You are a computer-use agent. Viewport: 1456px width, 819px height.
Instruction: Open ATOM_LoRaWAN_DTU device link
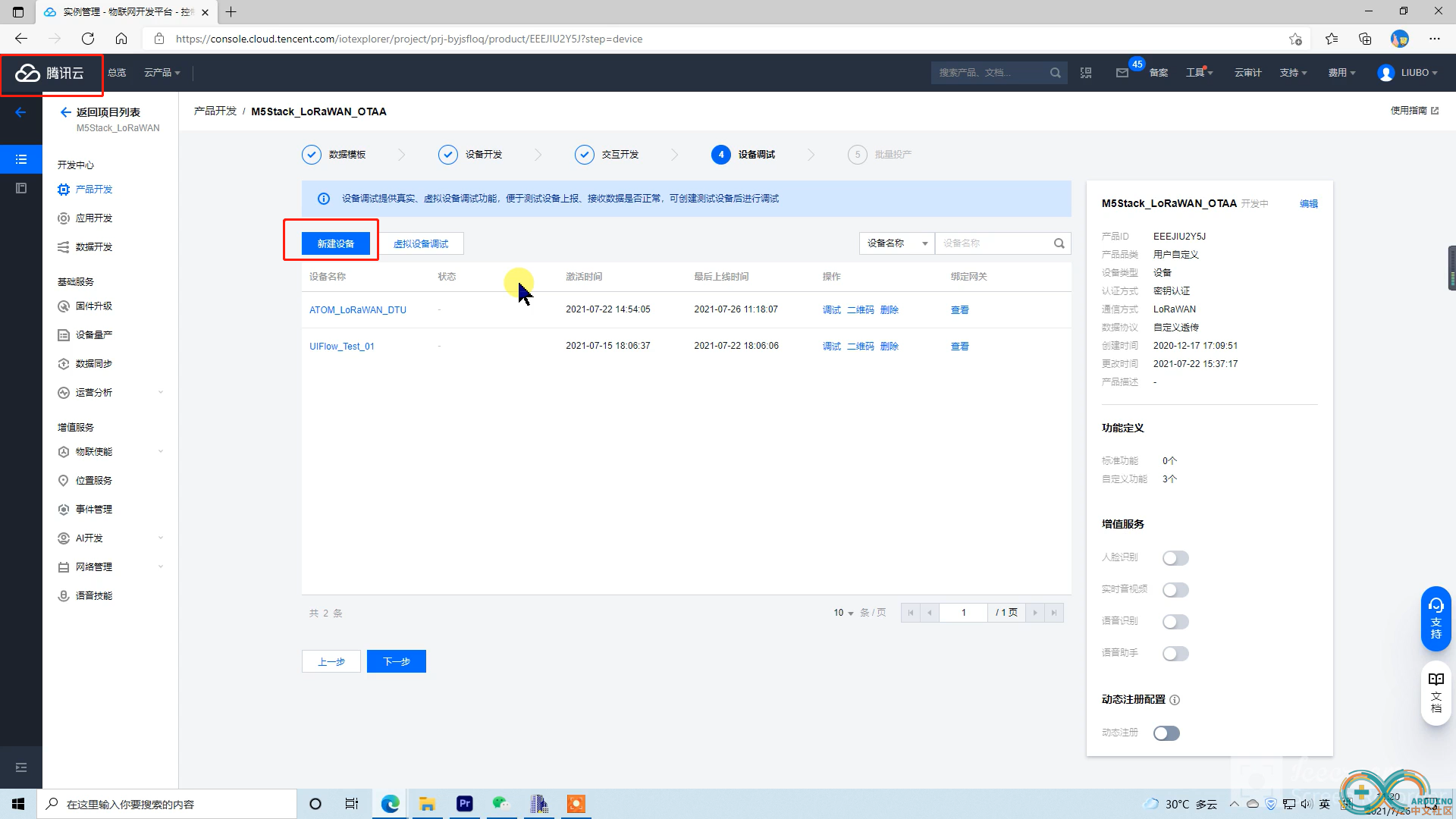click(x=358, y=310)
